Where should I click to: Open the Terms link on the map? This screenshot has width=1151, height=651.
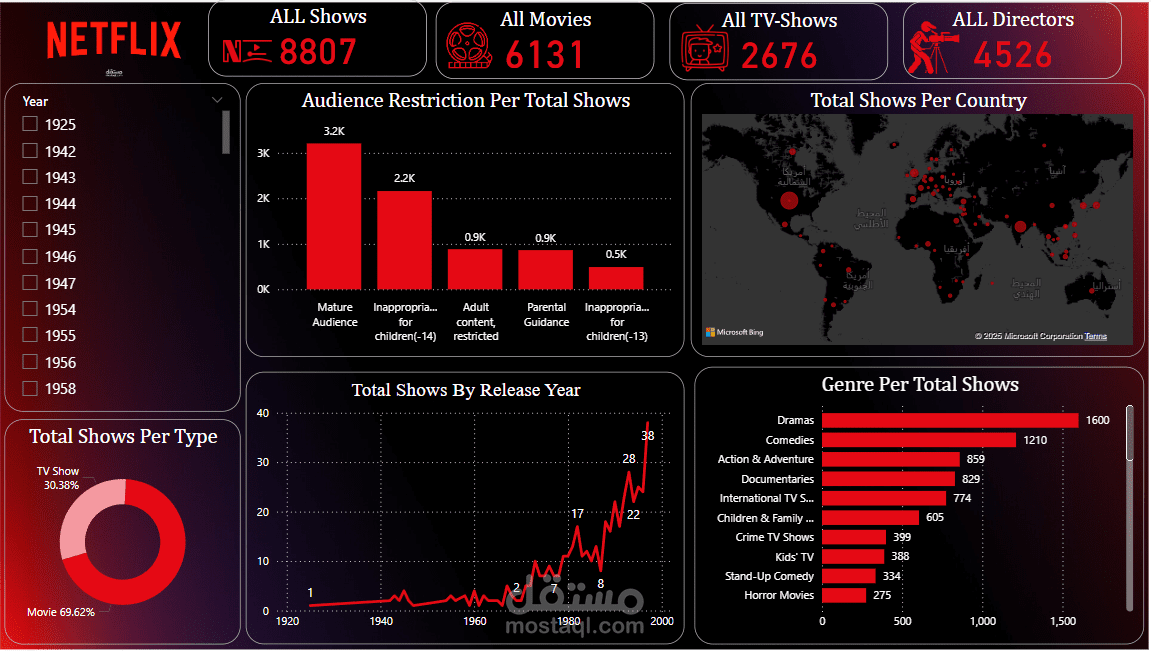pyautogui.click(x=1096, y=336)
